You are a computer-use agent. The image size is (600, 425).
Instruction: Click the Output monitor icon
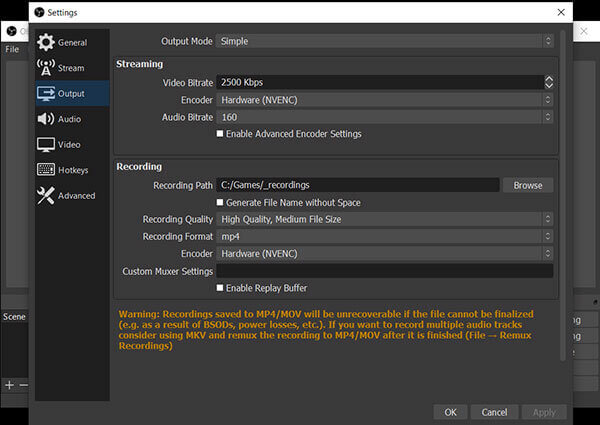[46, 93]
